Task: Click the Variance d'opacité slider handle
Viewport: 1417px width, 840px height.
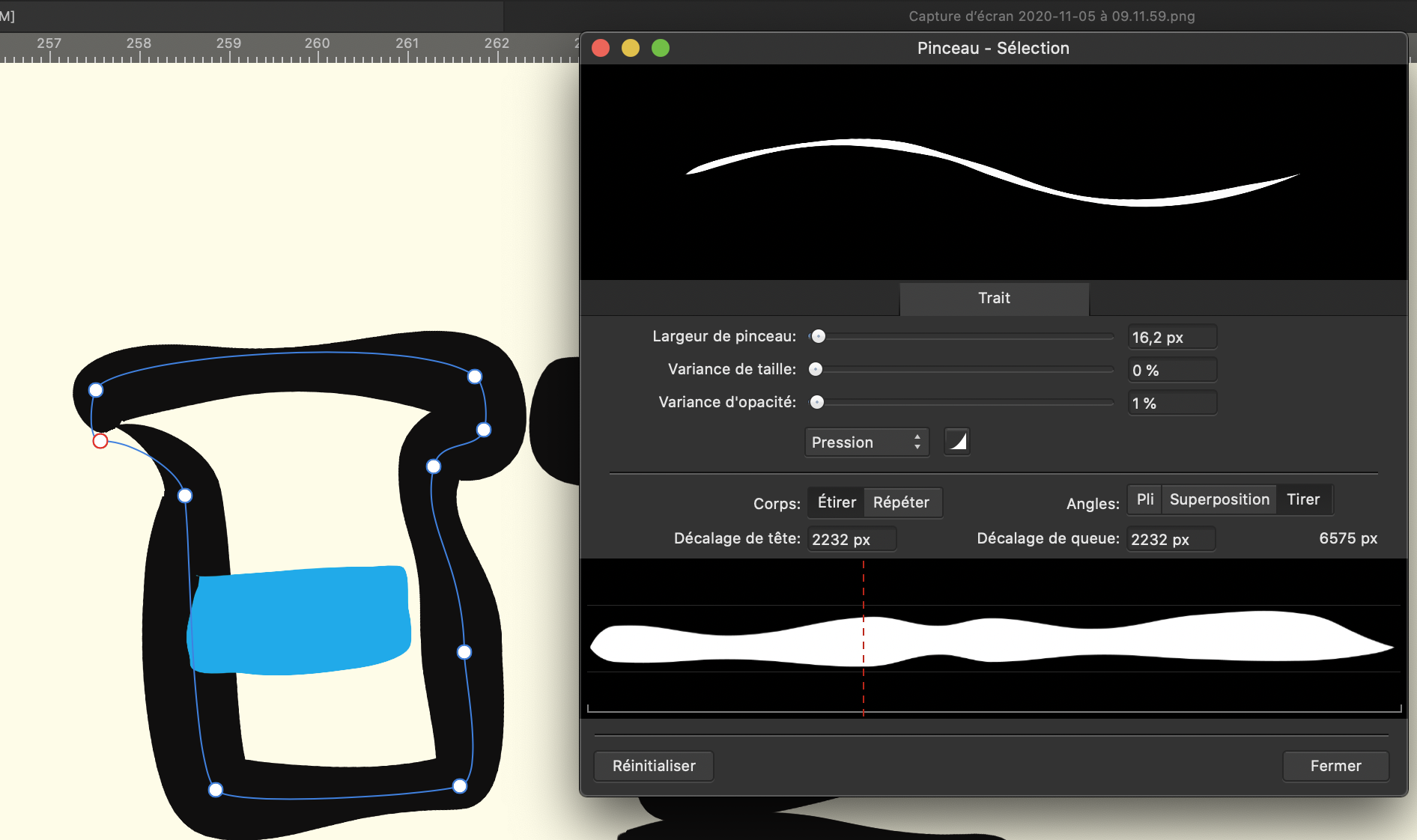Action: pos(817,402)
